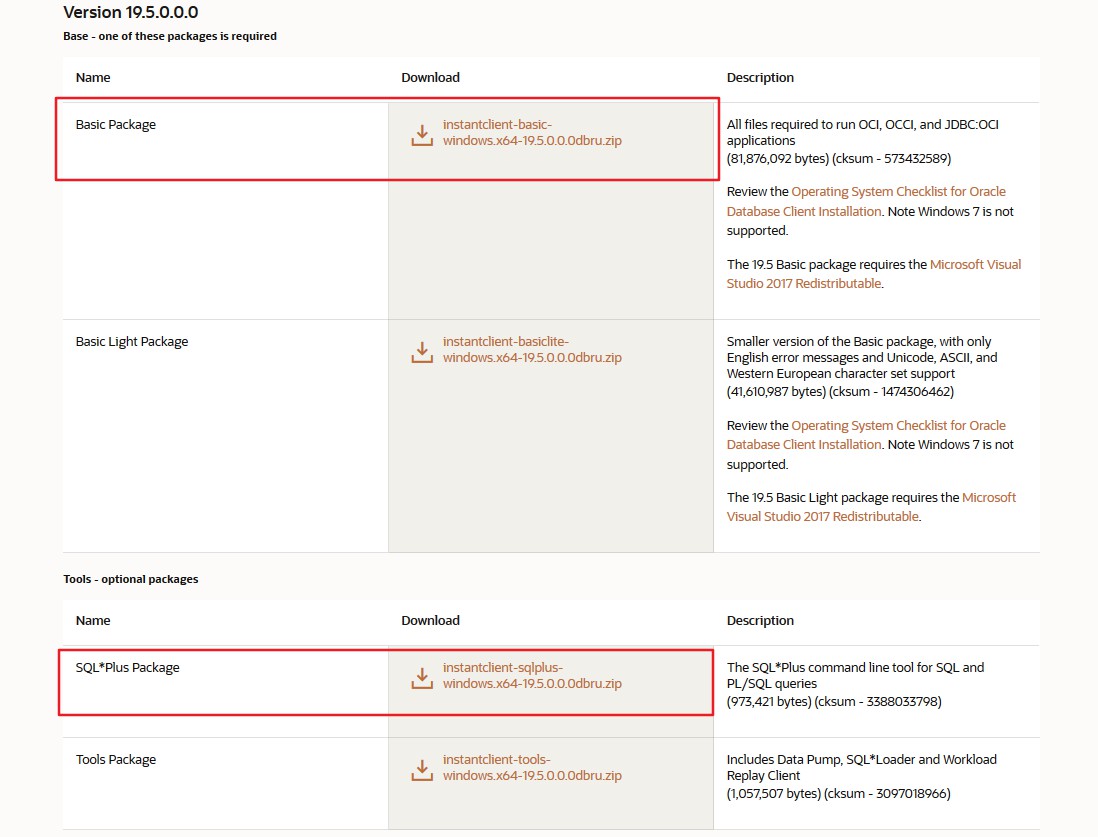Click the download icon for SQL*Plus Package
Image resolution: width=1098 pixels, height=837 pixels.
pyautogui.click(x=421, y=675)
